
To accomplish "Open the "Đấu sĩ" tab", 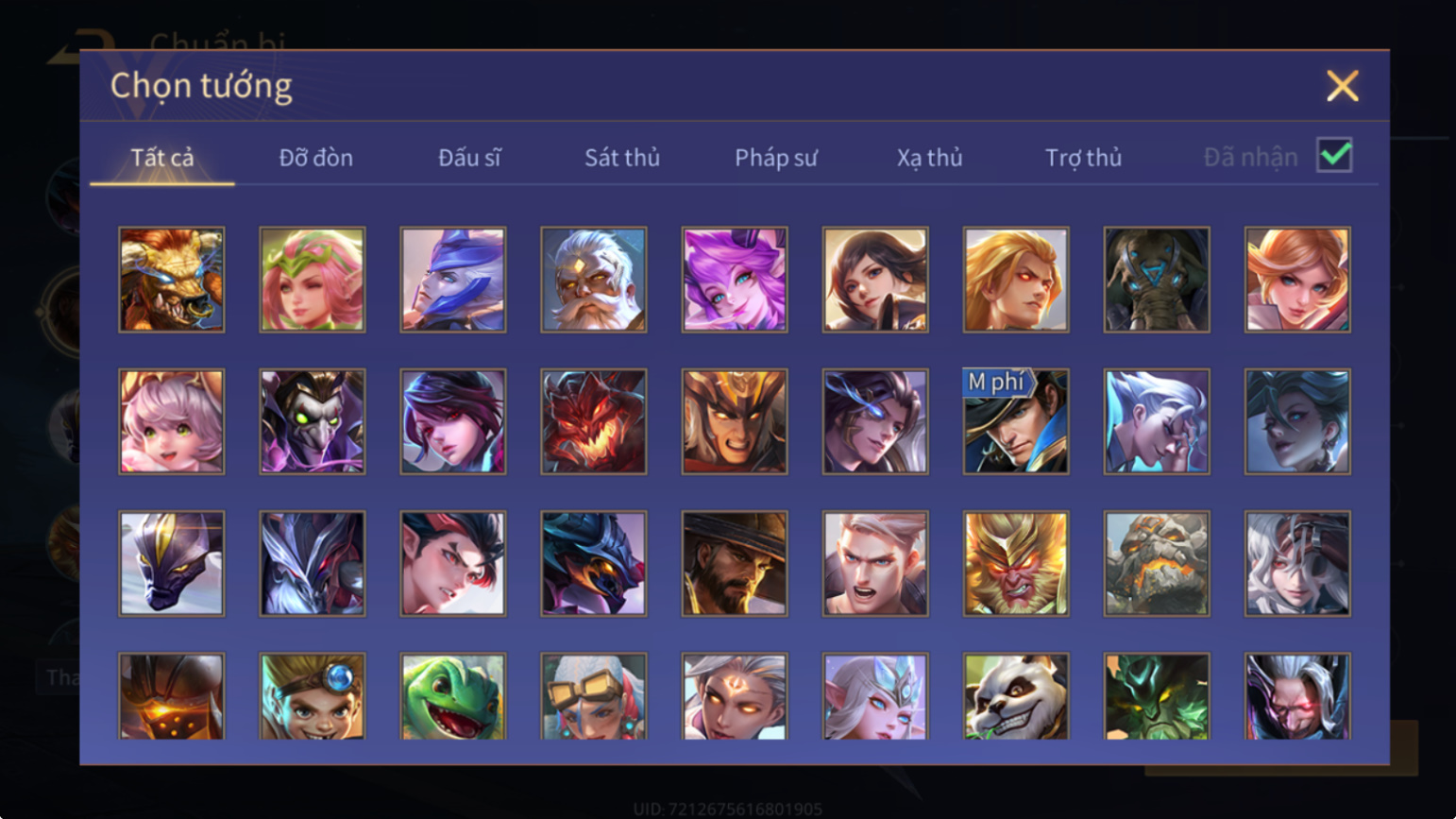I will (469, 158).
